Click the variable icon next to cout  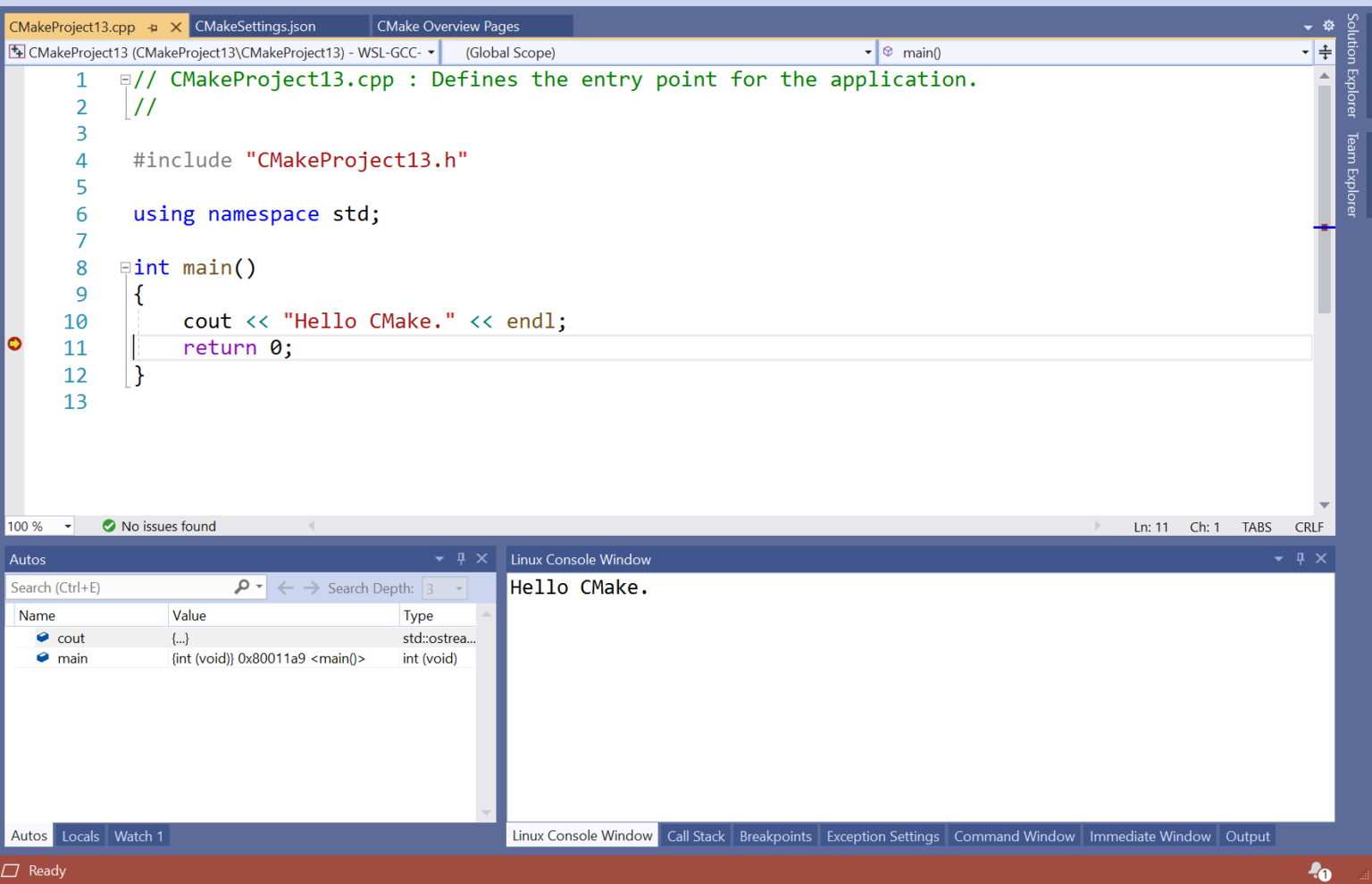pos(43,638)
